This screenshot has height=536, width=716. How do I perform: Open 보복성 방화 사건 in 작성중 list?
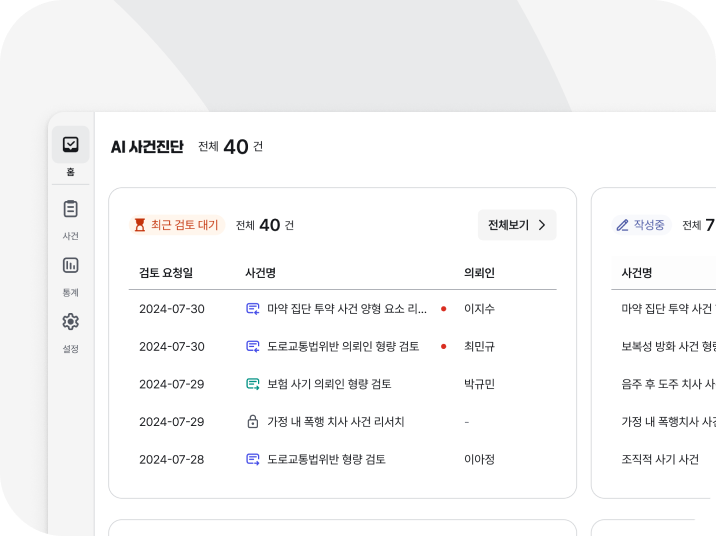[668, 347]
